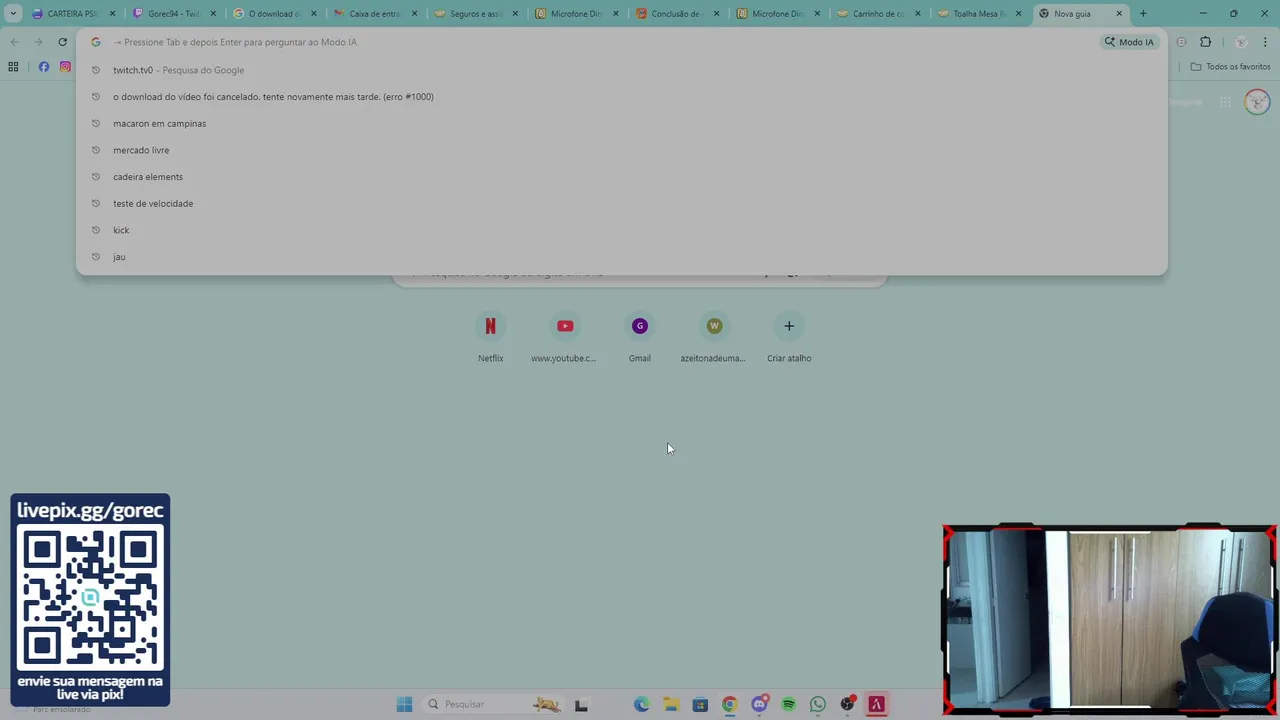Viewport: 1280px width, 720px height.
Task: Open a new tab with plus button
Action: tap(1143, 14)
